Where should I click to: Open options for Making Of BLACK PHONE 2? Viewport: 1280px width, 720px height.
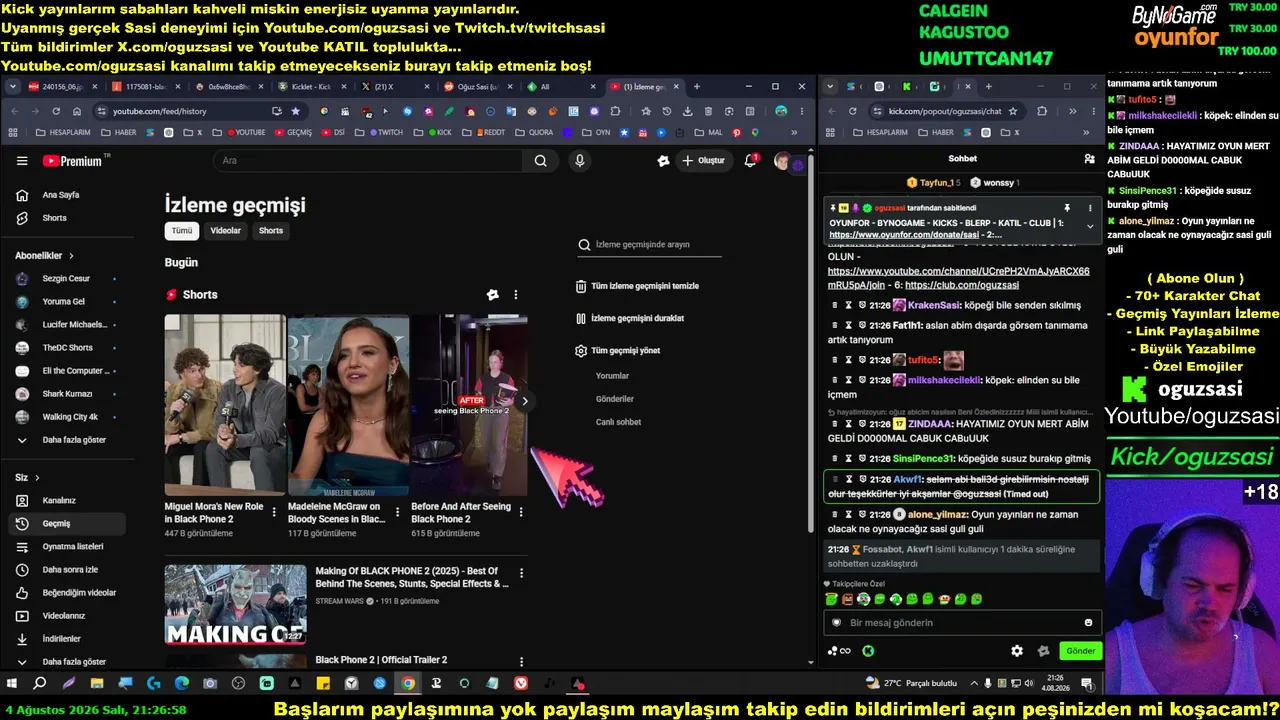pos(520,573)
